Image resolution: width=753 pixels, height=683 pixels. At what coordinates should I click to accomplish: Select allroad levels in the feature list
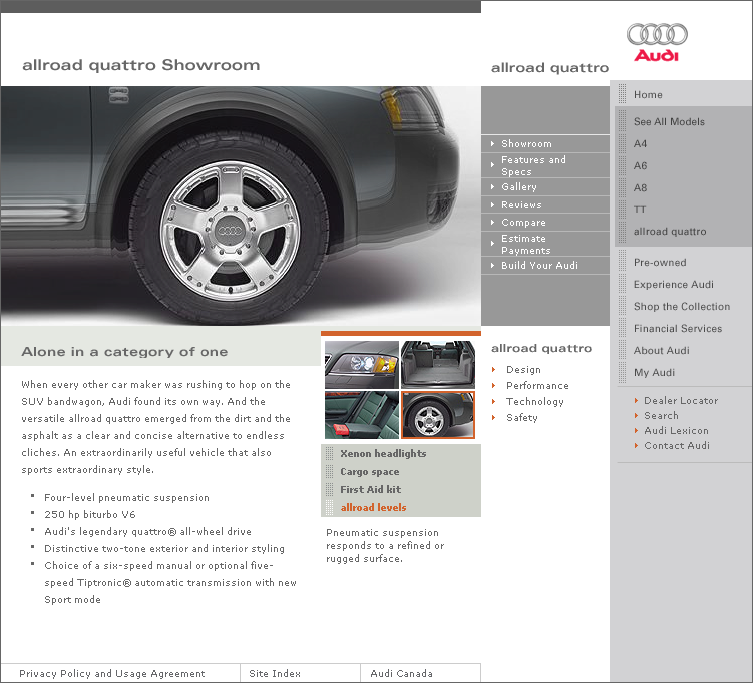pyautogui.click(x=373, y=507)
